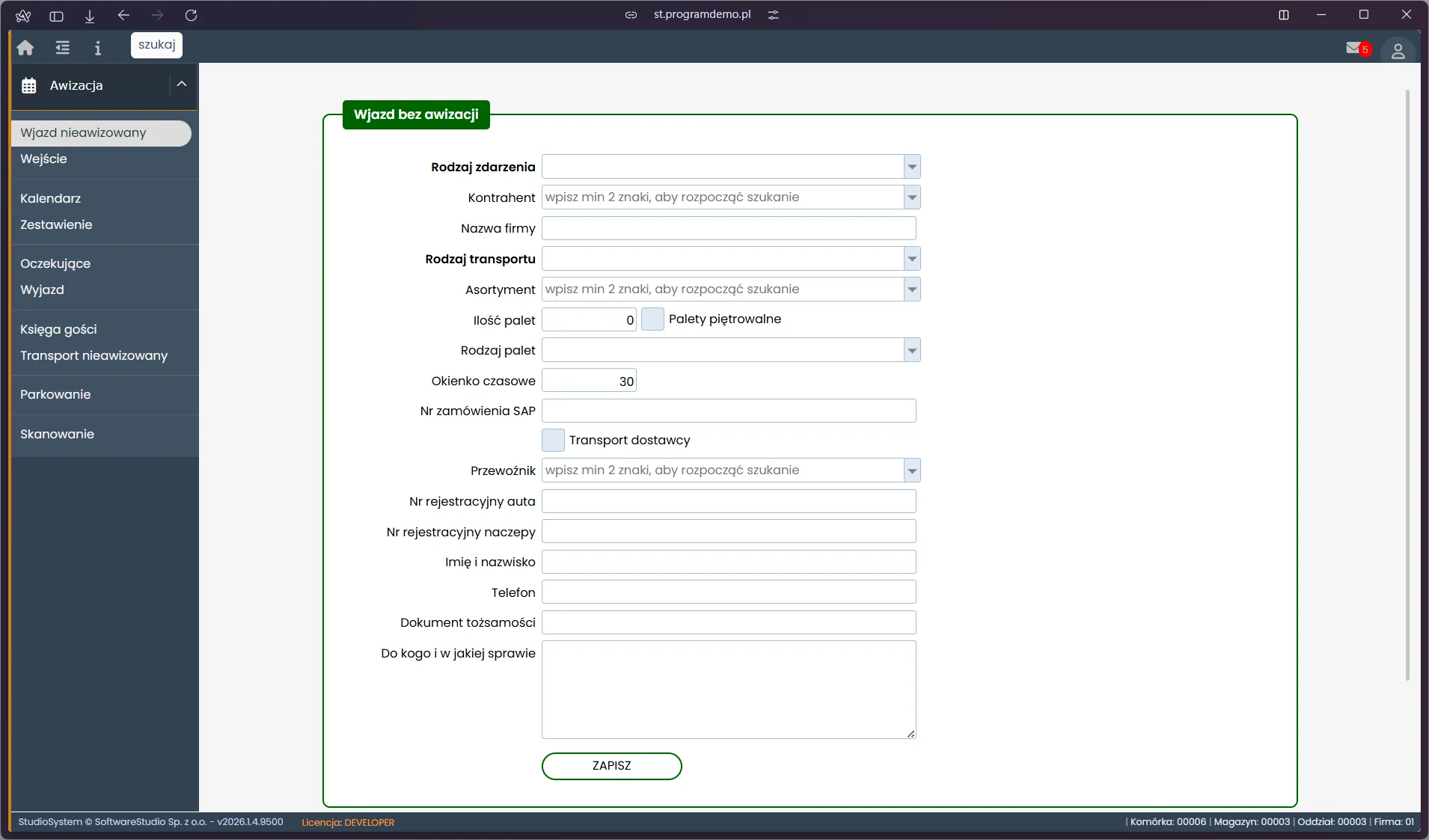
Task: Click the page vertical scrollbar
Action: pos(1407,385)
